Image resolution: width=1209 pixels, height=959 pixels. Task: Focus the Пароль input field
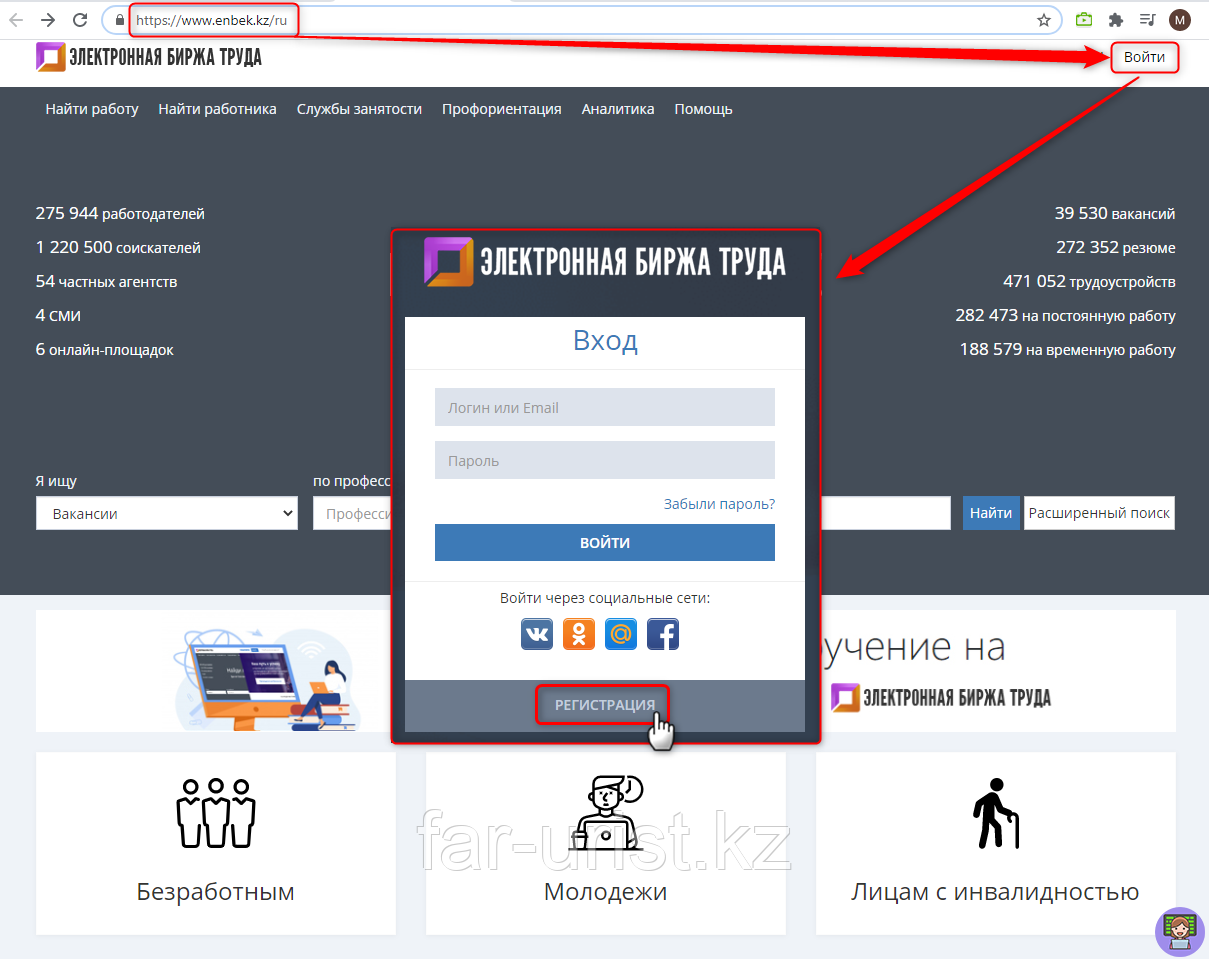tap(604, 460)
